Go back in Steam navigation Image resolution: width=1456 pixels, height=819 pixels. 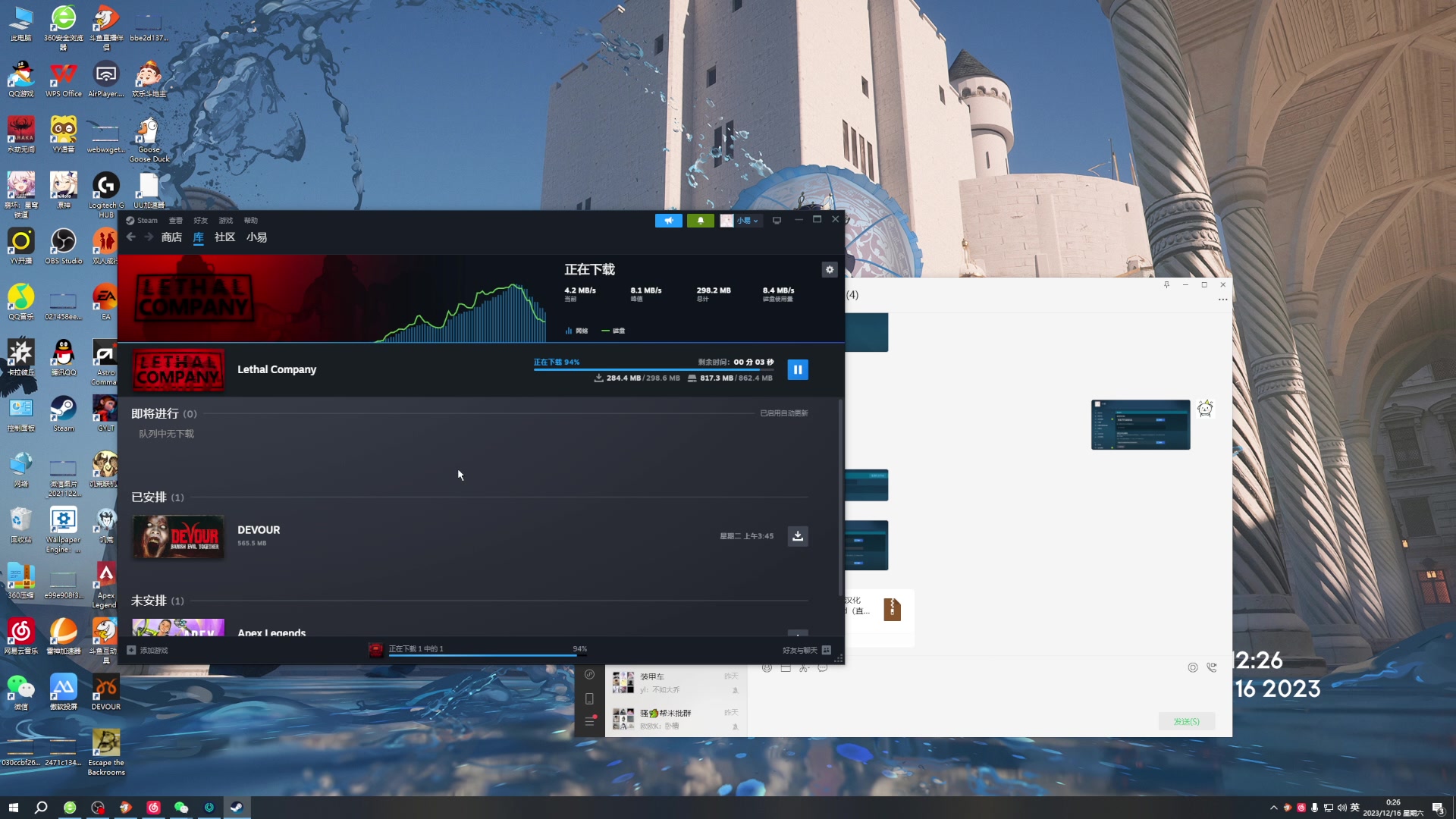pos(131,237)
